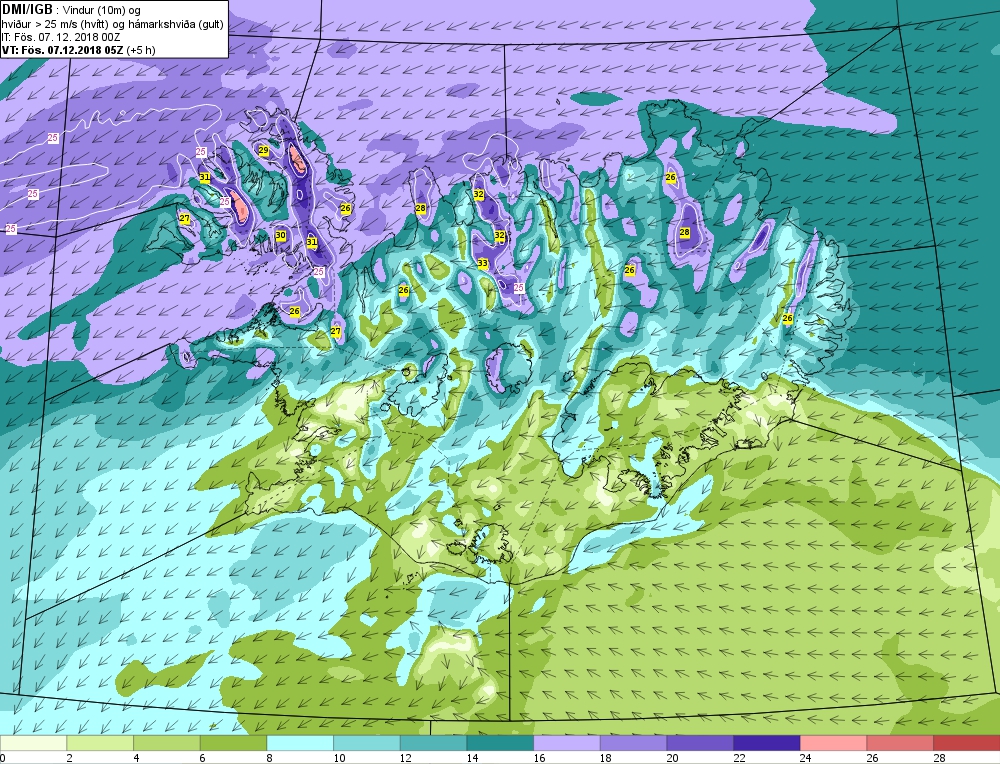The width and height of the screenshot is (1000, 764).
Task: Select the yellow 30 gust label on map
Action: tap(281, 235)
